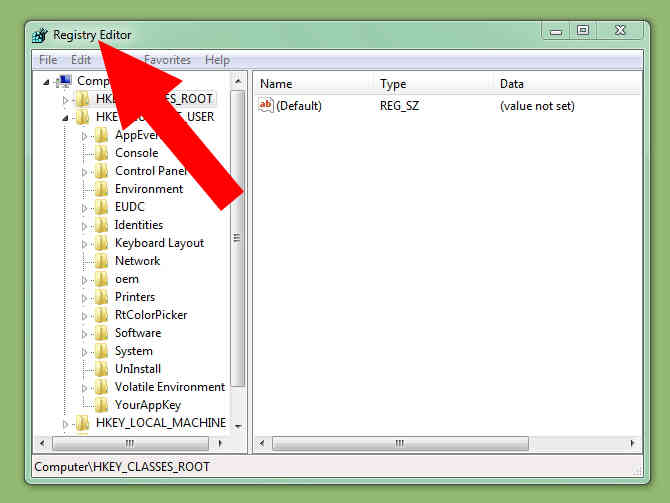This screenshot has width=670, height=503.
Task: Expand the Software key arrow
Action: coord(86,333)
